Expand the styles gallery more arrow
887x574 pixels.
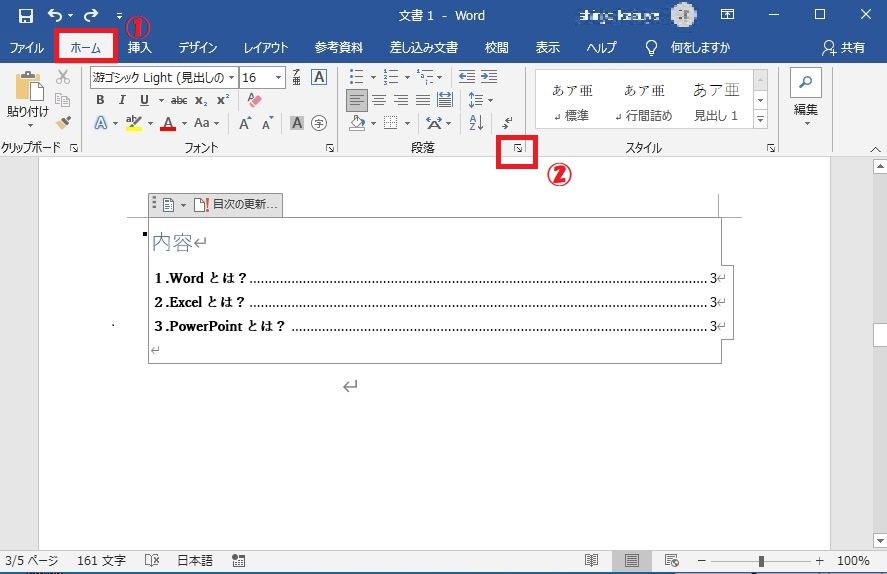(x=760, y=119)
